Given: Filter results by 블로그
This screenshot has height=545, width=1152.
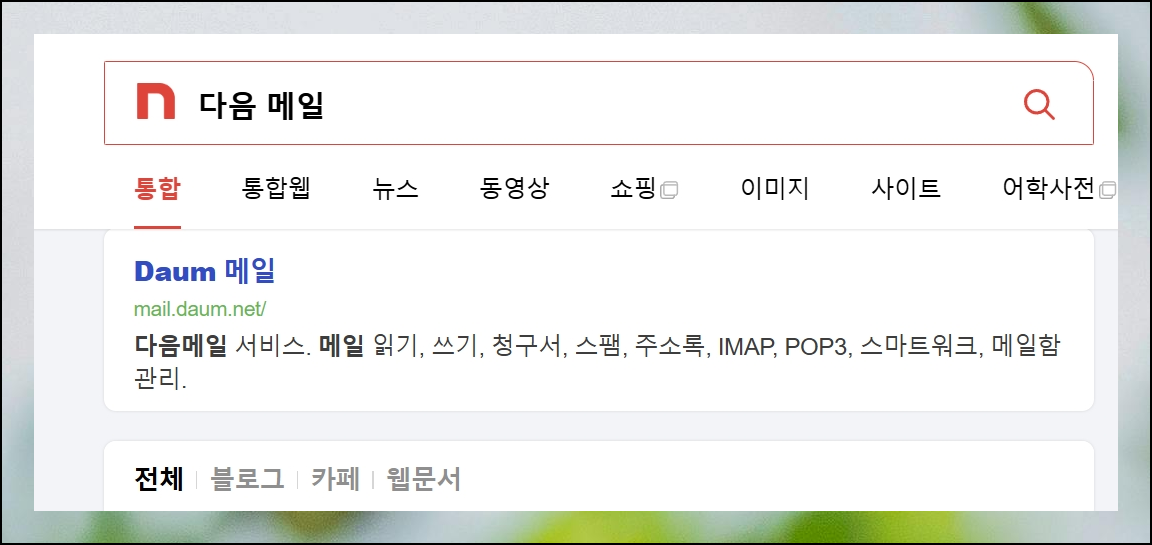Looking at the screenshot, I should 248,479.
